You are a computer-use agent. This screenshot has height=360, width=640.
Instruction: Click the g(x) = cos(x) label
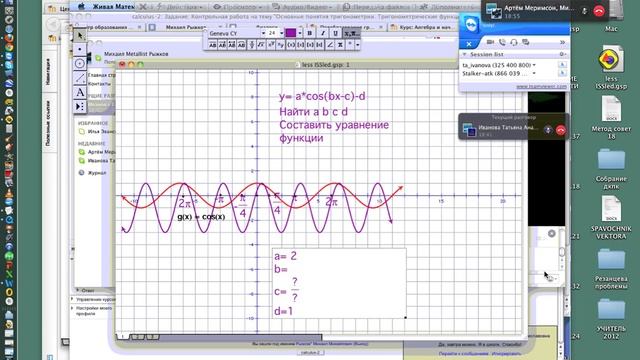click(201, 217)
